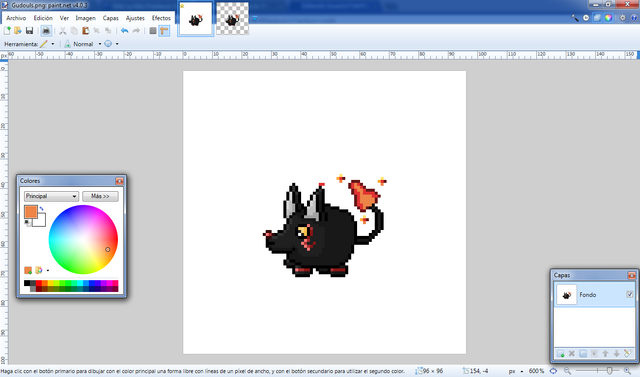The width and height of the screenshot is (640, 377).
Task: Toggle the pixel grid icon
Action: pos(153,31)
